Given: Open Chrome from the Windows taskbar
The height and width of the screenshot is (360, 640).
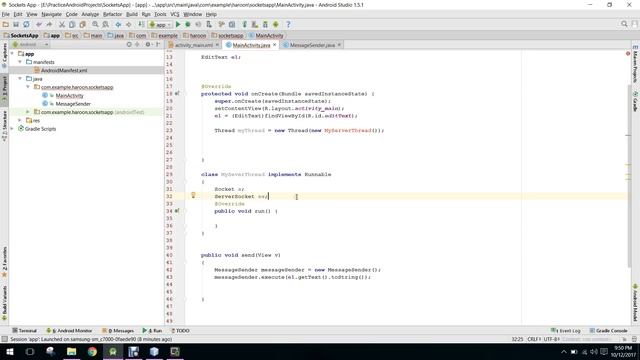Looking at the screenshot, I should [92, 351].
